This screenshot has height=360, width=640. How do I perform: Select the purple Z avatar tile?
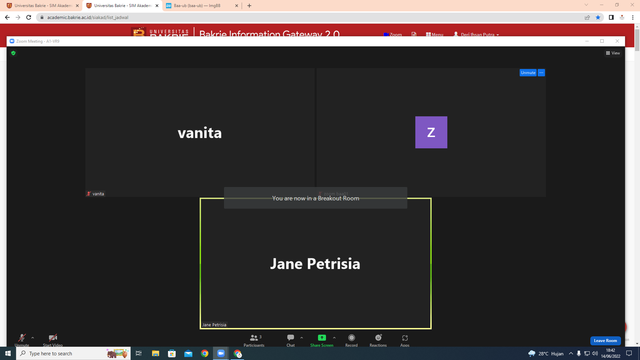click(431, 132)
